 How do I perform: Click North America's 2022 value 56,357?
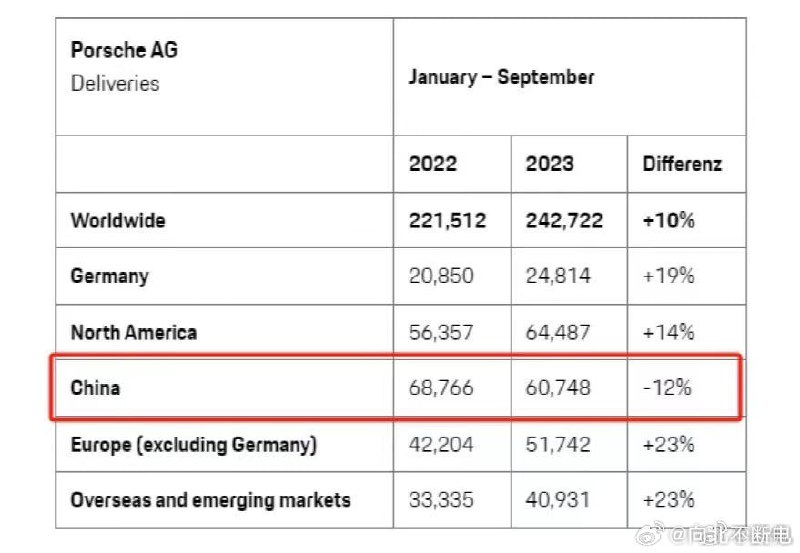tap(441, 332)
